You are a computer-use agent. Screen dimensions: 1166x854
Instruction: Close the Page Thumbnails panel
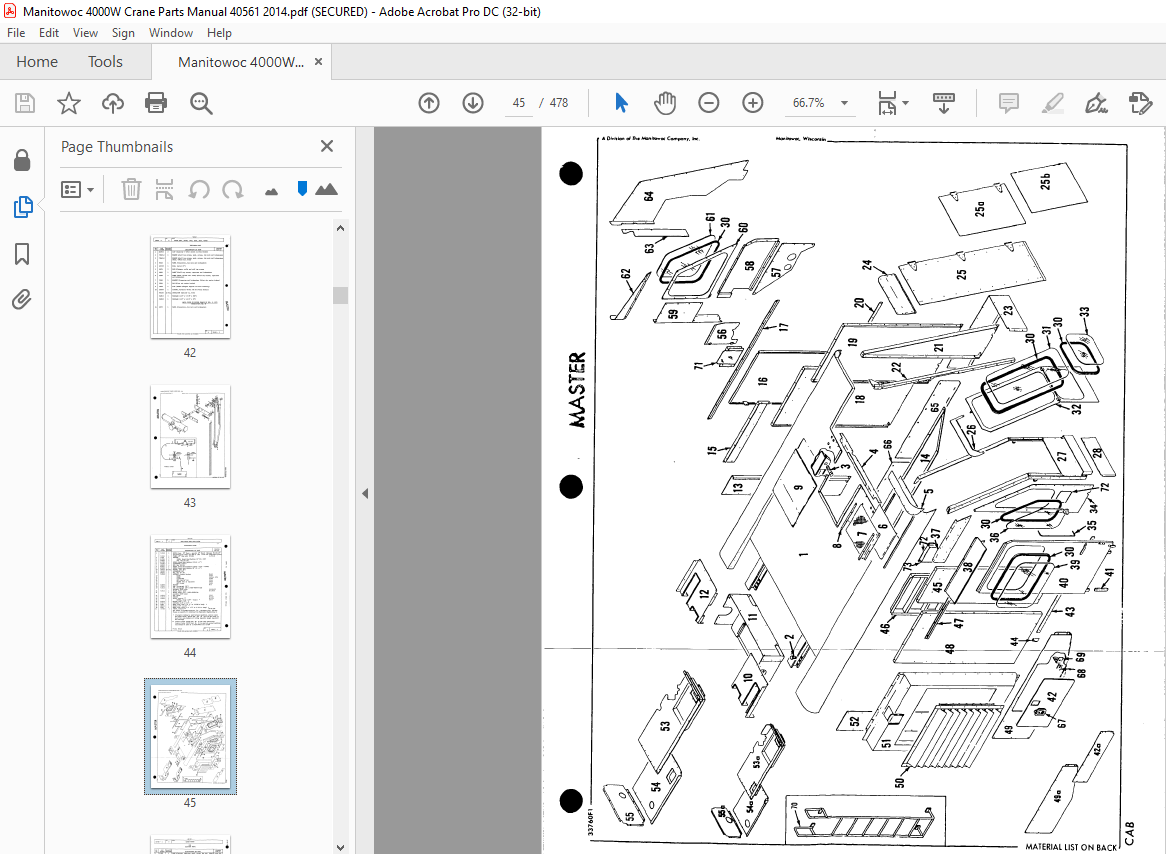[x=326, y=146]
